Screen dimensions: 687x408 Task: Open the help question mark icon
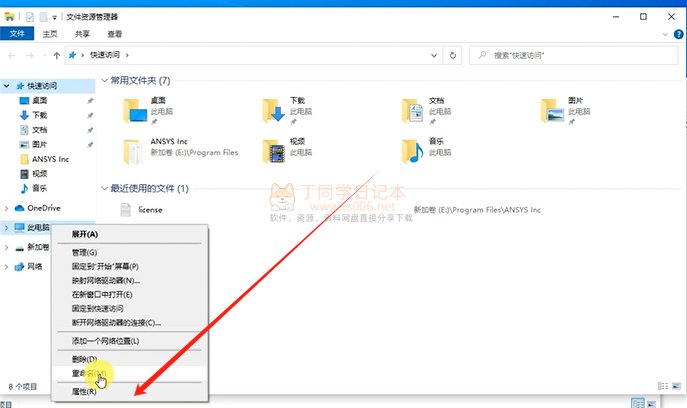click(678, 34)
